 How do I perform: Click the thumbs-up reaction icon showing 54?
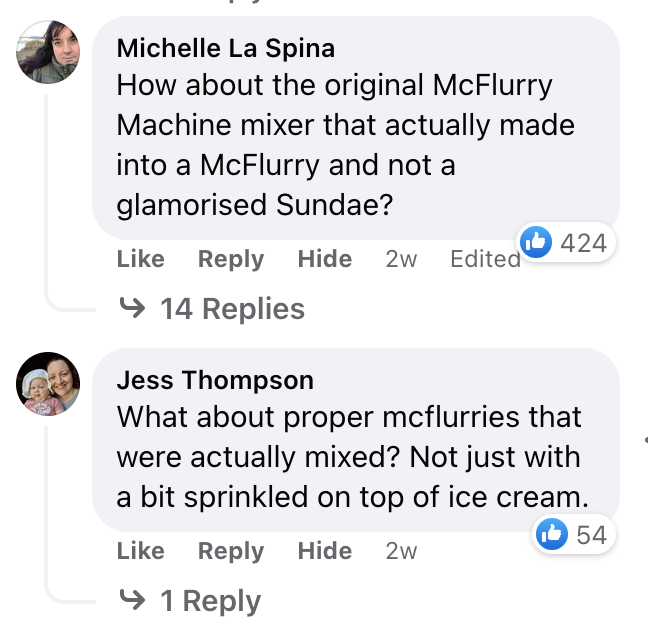click(x=551, y=535)
